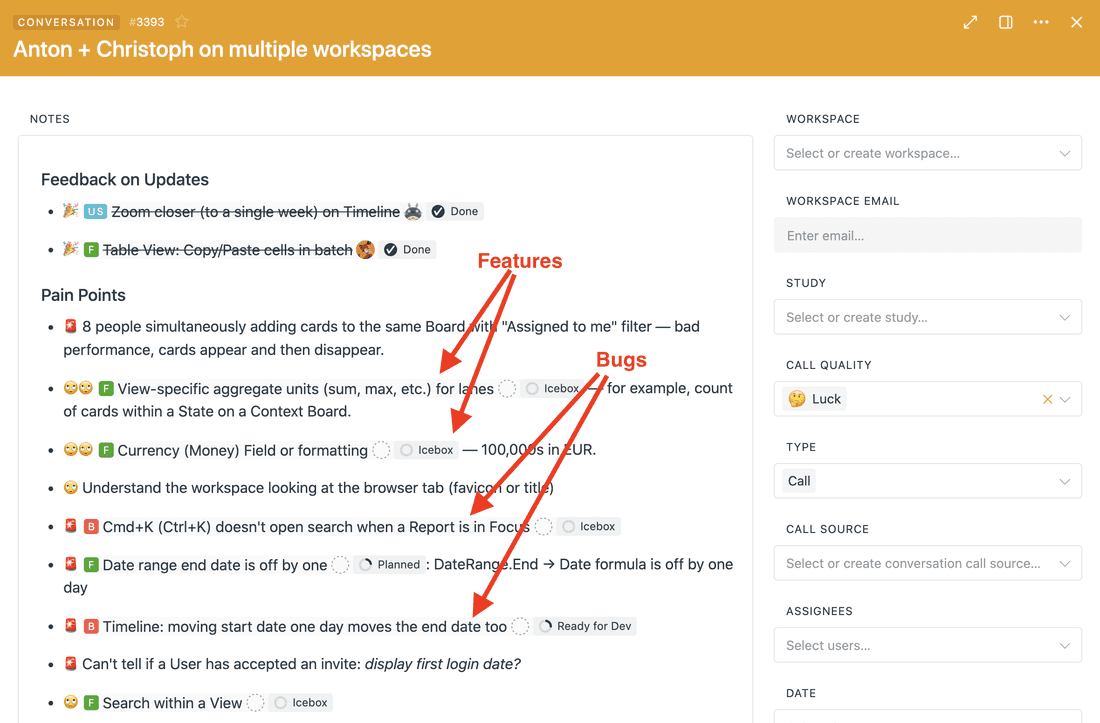This screenshot has height=723, width=1100.
Task: Toggle the dashed circle next to Currency Field item
Action: point(381,450)
